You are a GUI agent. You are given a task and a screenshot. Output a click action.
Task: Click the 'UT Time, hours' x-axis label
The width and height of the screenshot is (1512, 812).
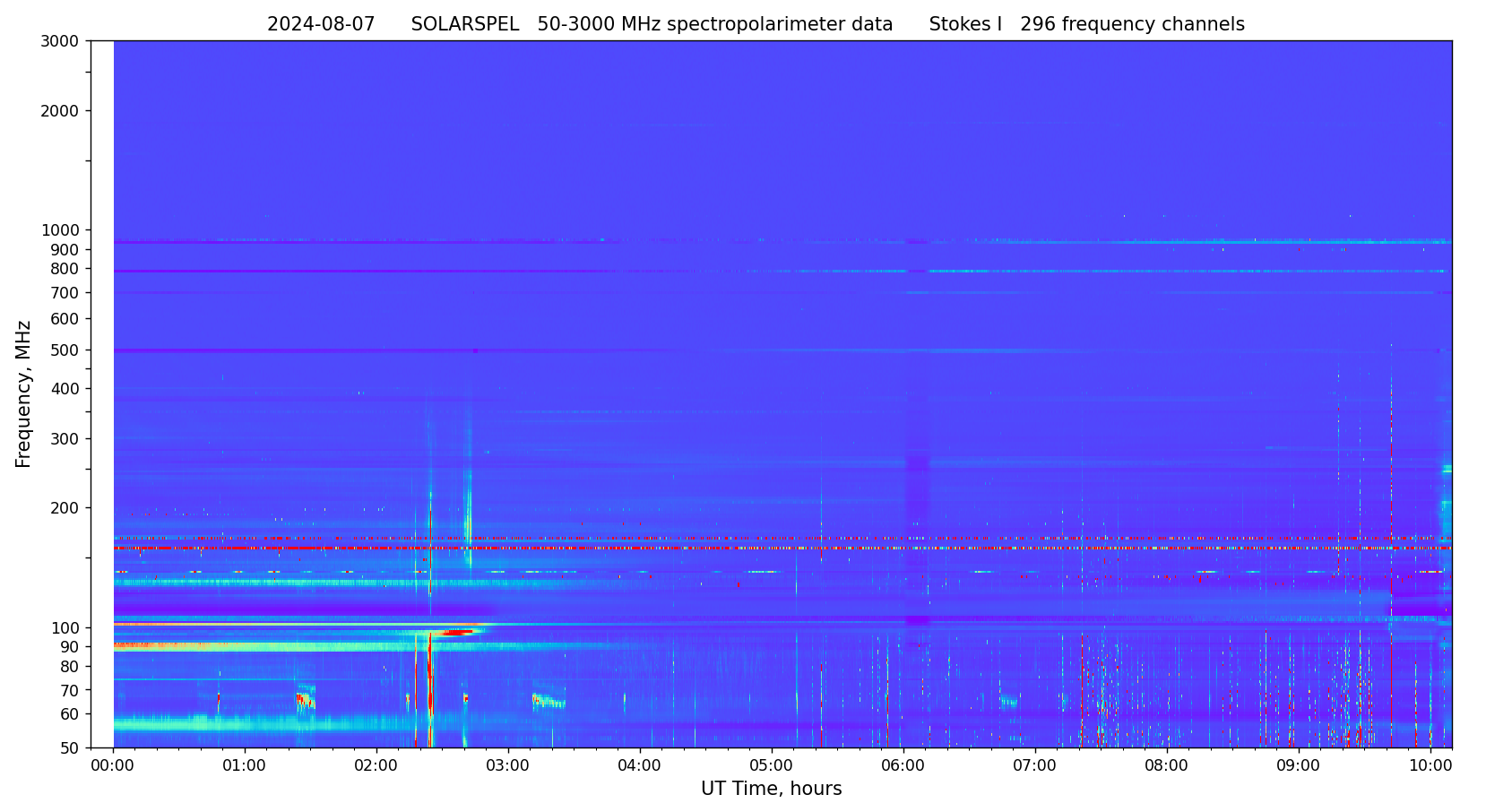pyautogui.click(x=771, y=789)
